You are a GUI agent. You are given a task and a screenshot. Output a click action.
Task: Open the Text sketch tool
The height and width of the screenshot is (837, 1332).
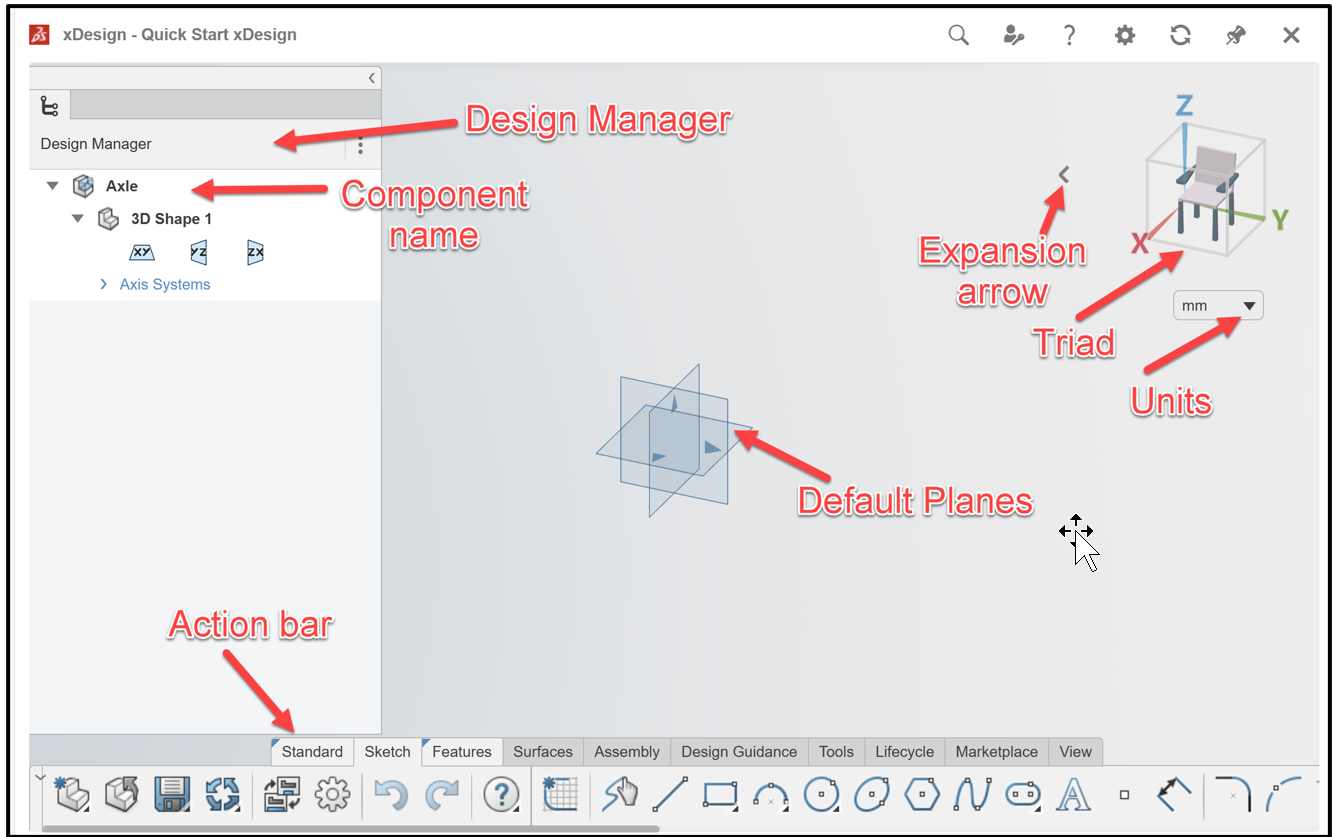[1073, 795]
